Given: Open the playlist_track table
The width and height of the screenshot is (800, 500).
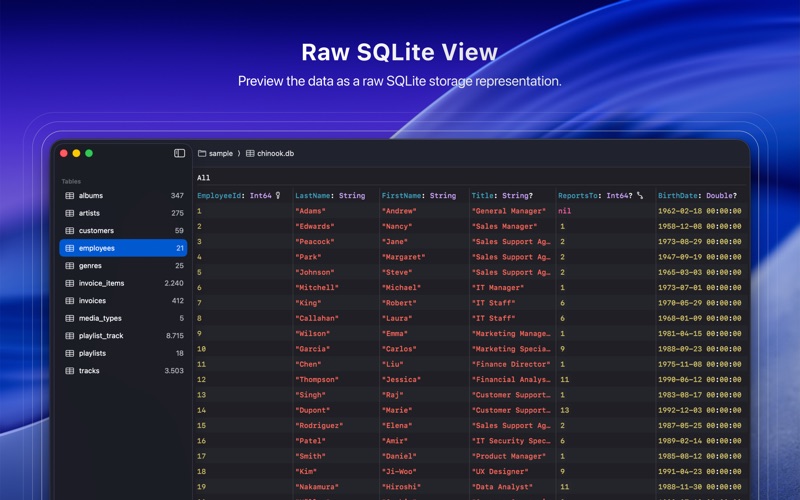Looking at the screenshot, I should [123, 336].
